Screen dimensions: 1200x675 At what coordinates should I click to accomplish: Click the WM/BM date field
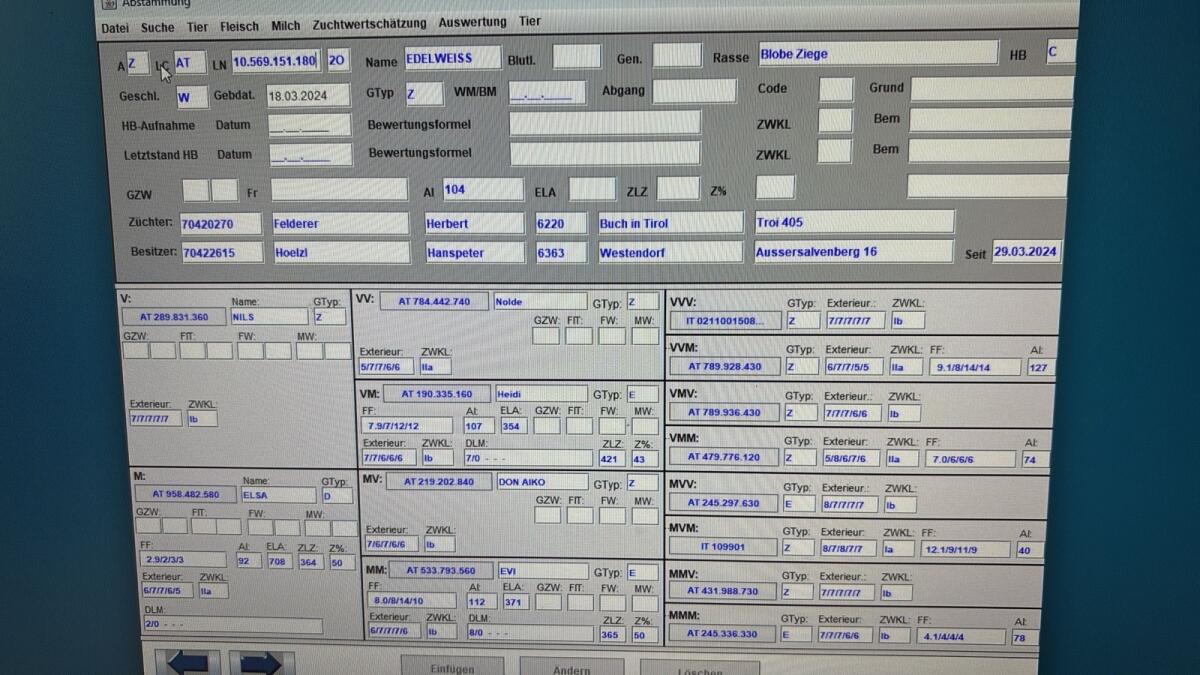547,92
